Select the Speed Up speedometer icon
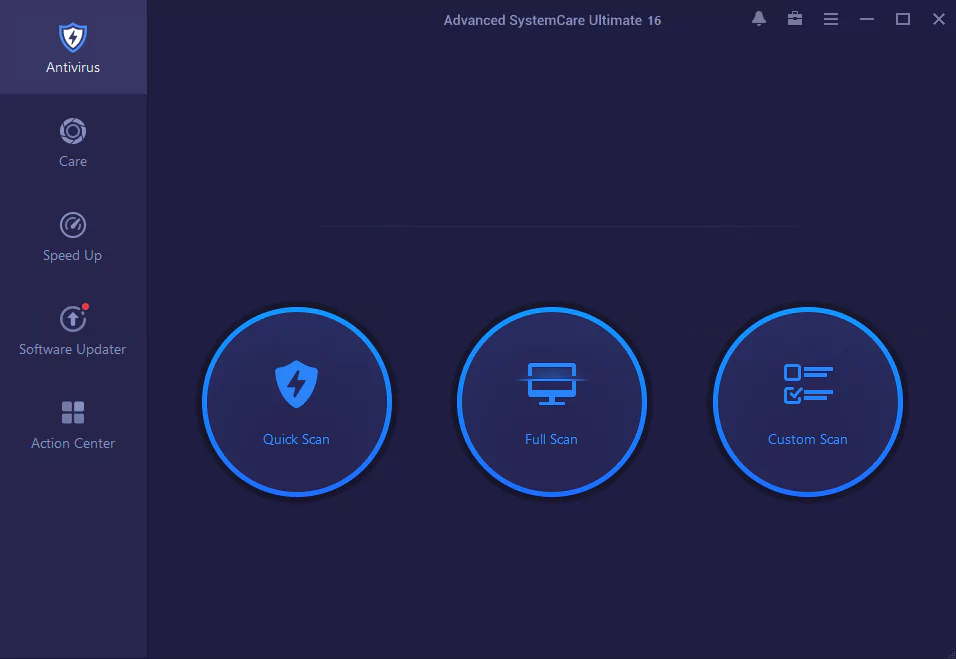This screenshot has height=659, width=956. (72, 225)
